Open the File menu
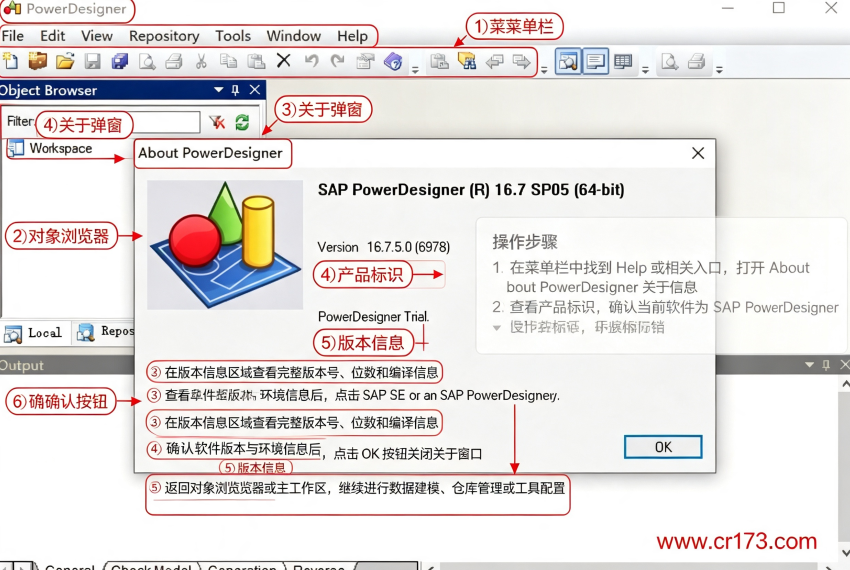 click(x=13, y=36)
